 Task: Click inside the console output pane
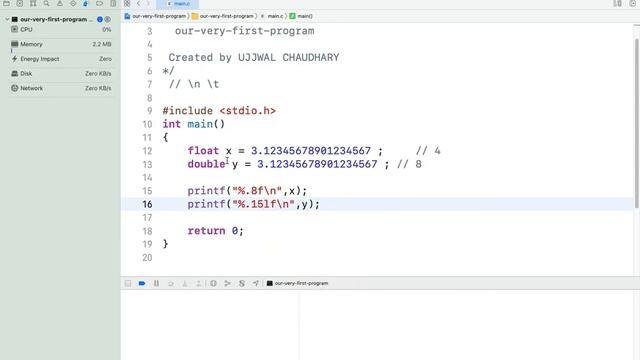pos(469,325)
